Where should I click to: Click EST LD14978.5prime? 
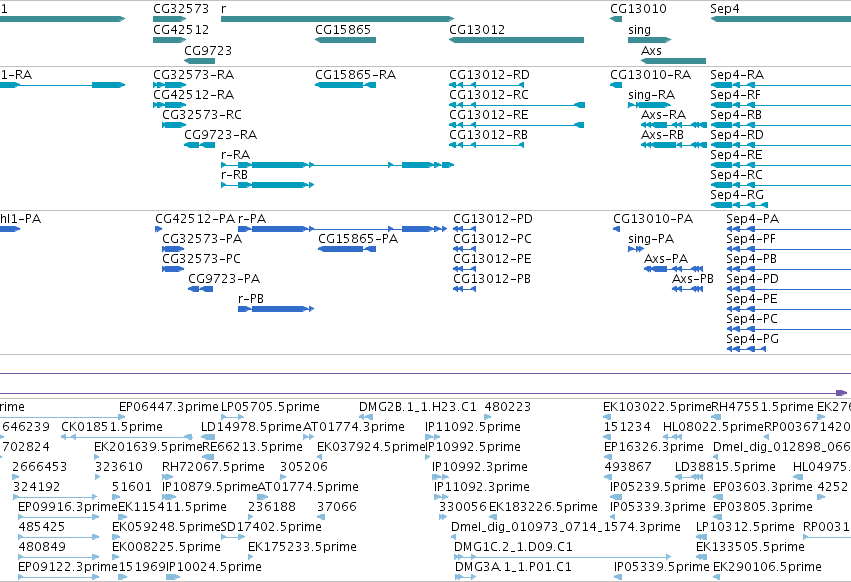click(251, 427)
